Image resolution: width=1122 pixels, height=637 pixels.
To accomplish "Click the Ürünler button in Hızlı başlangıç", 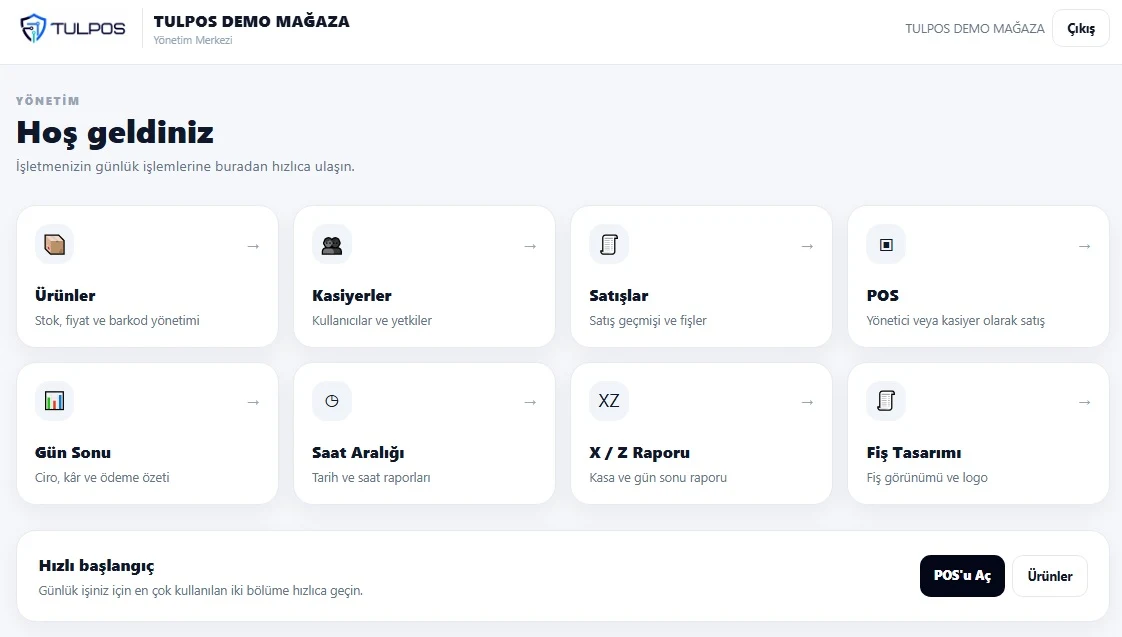I will coord(1050,575).
